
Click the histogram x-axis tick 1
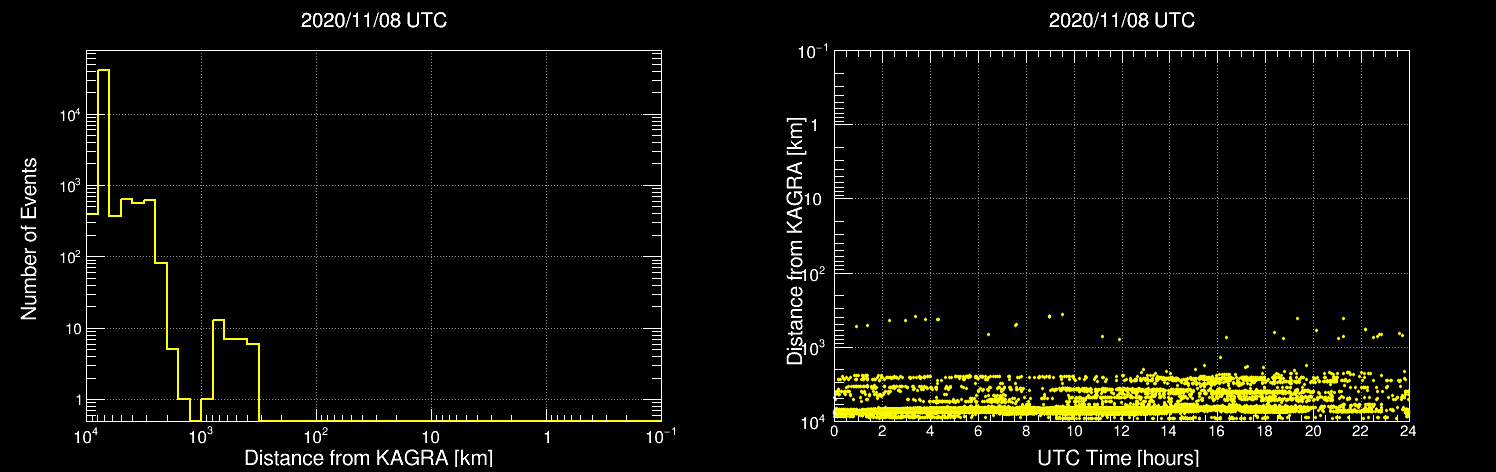(x=547, y=437)
